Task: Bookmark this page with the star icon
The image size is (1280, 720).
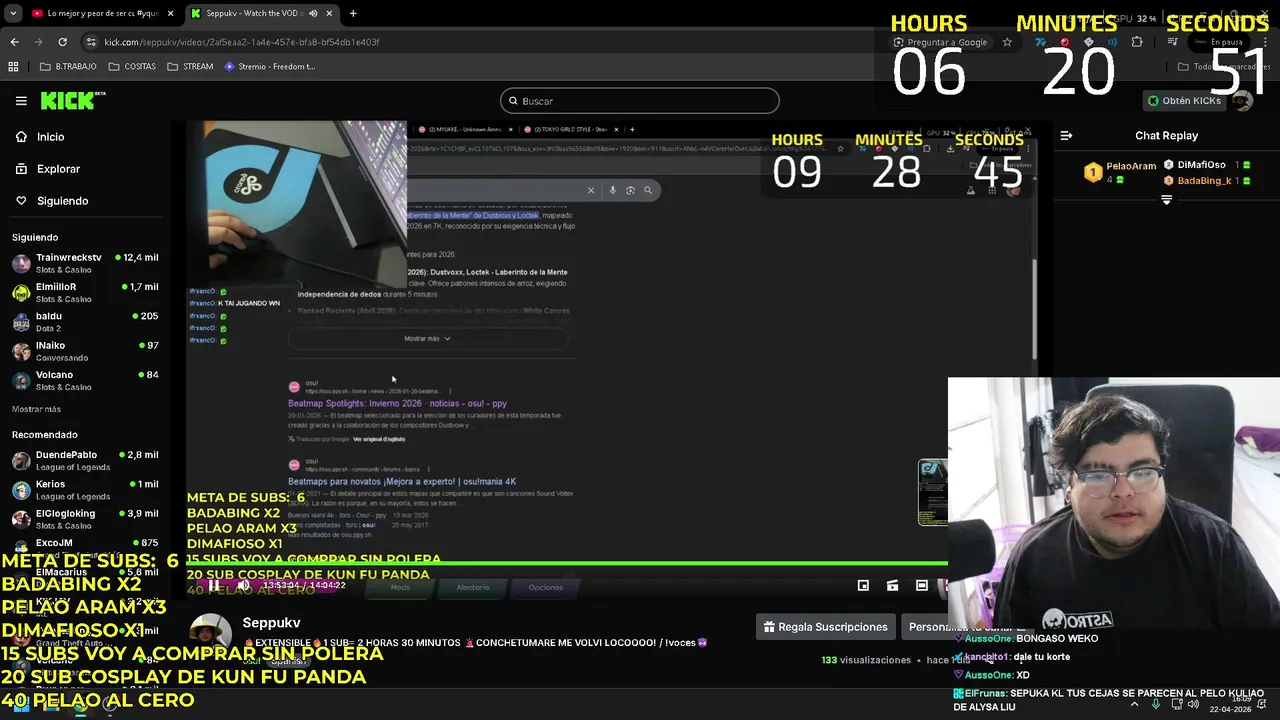Action: (x=1007, y=42)
